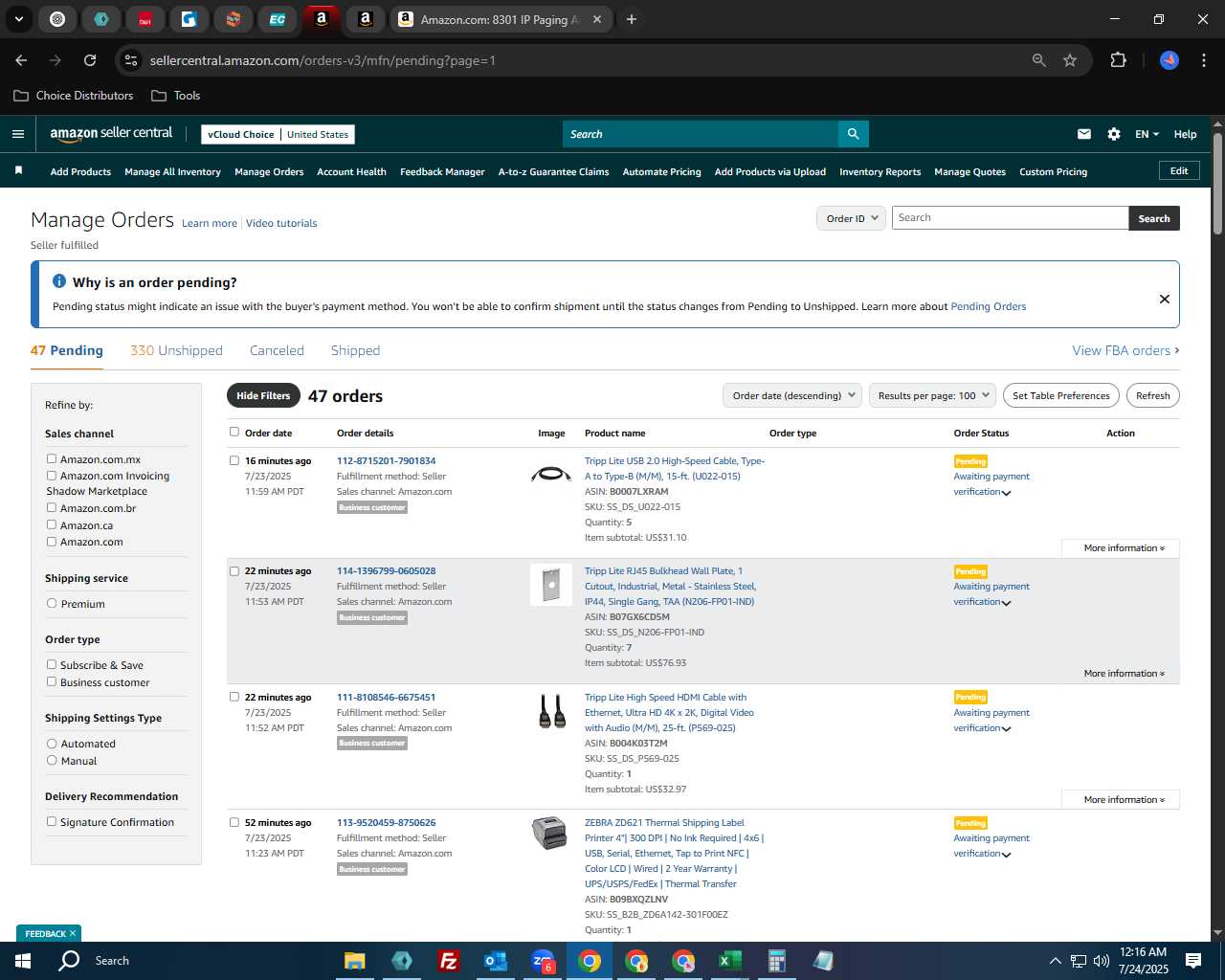Open the Chrome extensions puzzle icon
Screen dimensions: 1225x980
pos(1118,60)
